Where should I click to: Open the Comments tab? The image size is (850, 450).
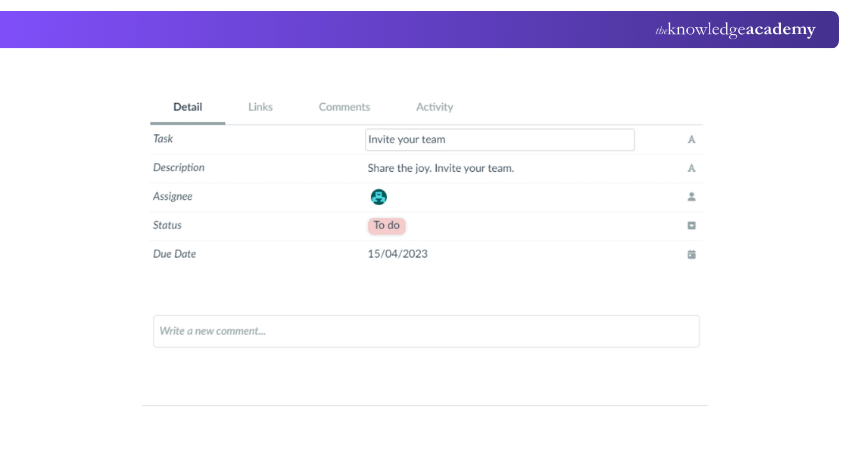click(344, 107)
